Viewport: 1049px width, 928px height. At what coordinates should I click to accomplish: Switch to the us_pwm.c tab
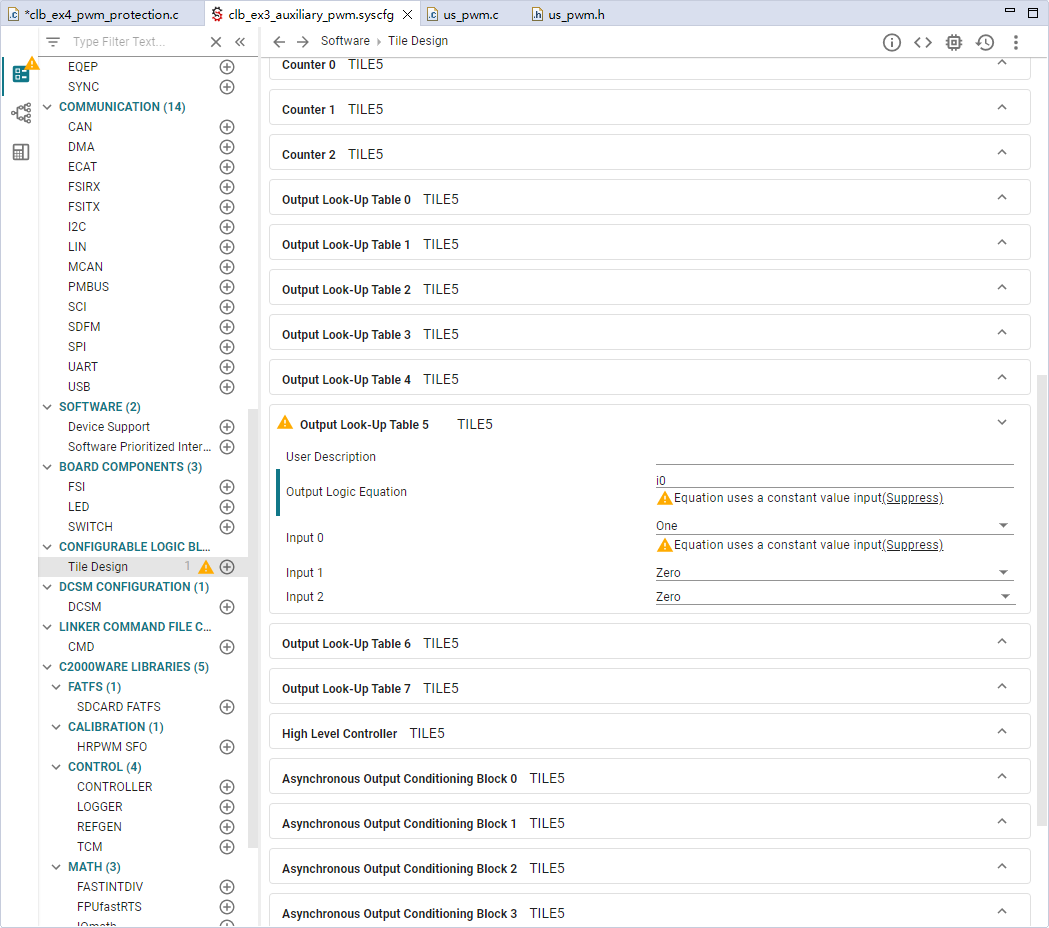click(470, 14)
